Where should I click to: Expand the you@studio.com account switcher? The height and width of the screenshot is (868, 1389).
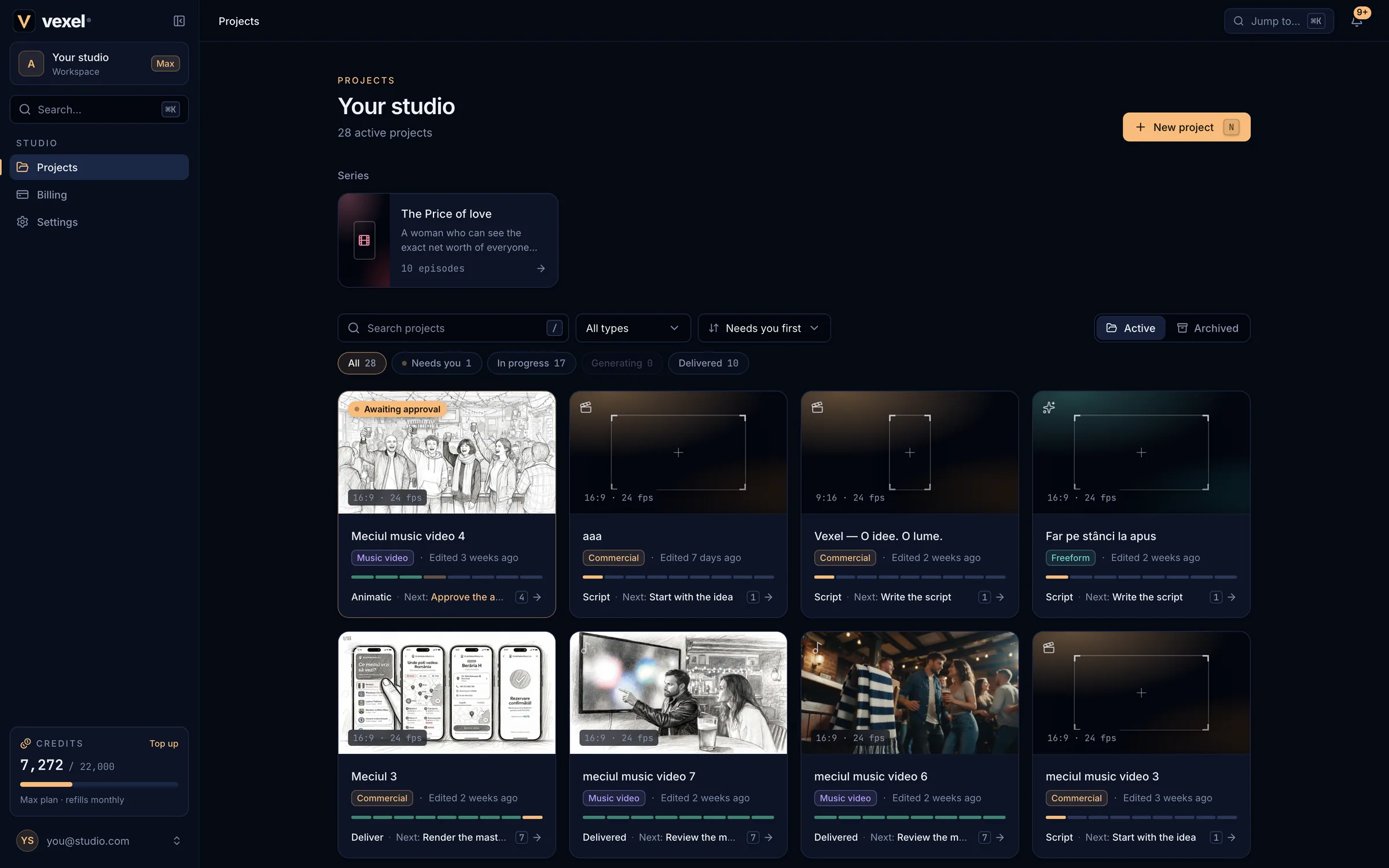[99, 841]
